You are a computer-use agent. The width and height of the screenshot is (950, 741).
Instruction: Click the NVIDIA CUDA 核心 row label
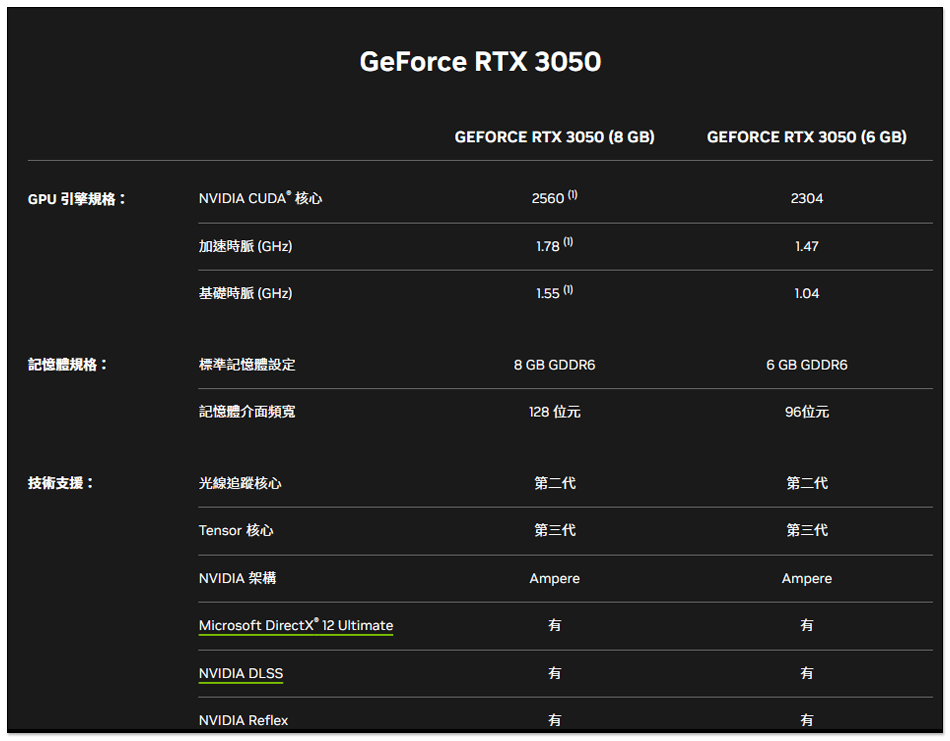260,199
